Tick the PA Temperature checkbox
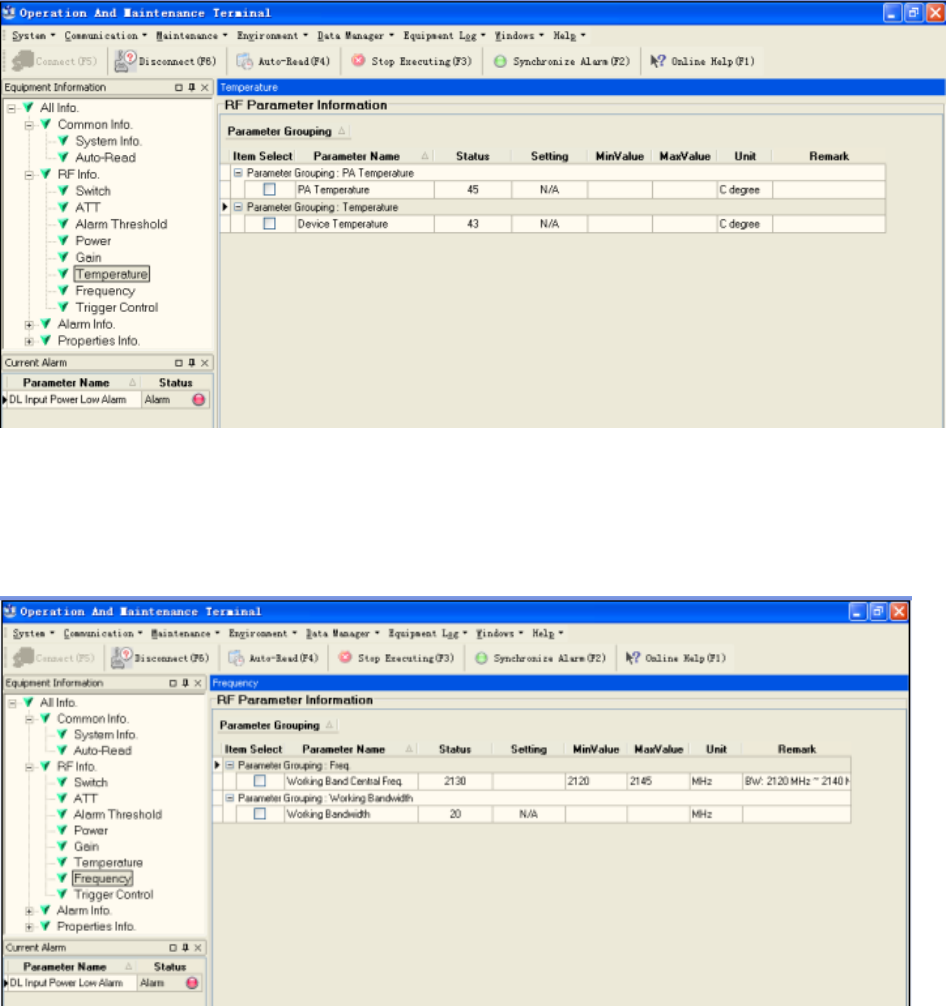Screen dimensions: 946x1006 tap(270, 189)
